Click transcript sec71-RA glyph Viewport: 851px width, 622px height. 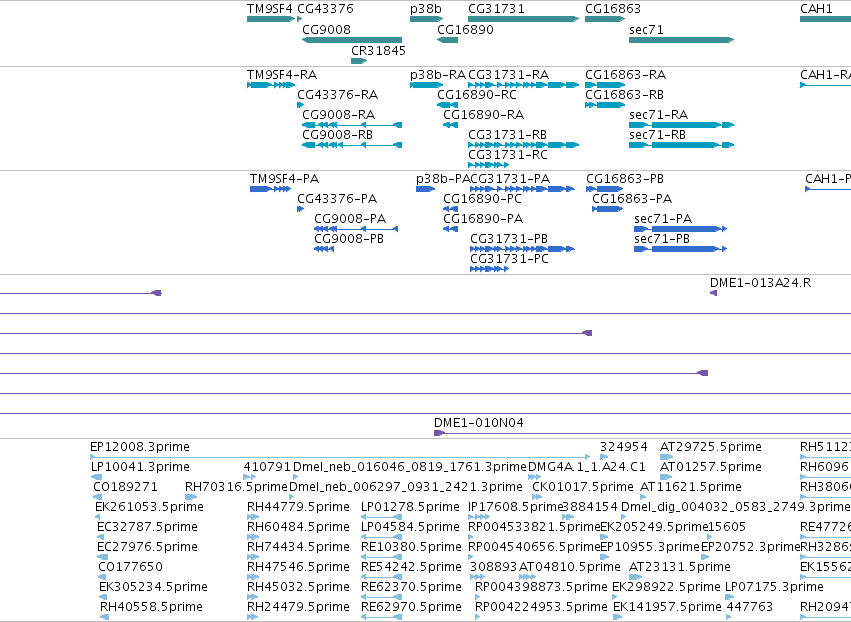pyautogui.click(x=681, y=125)
